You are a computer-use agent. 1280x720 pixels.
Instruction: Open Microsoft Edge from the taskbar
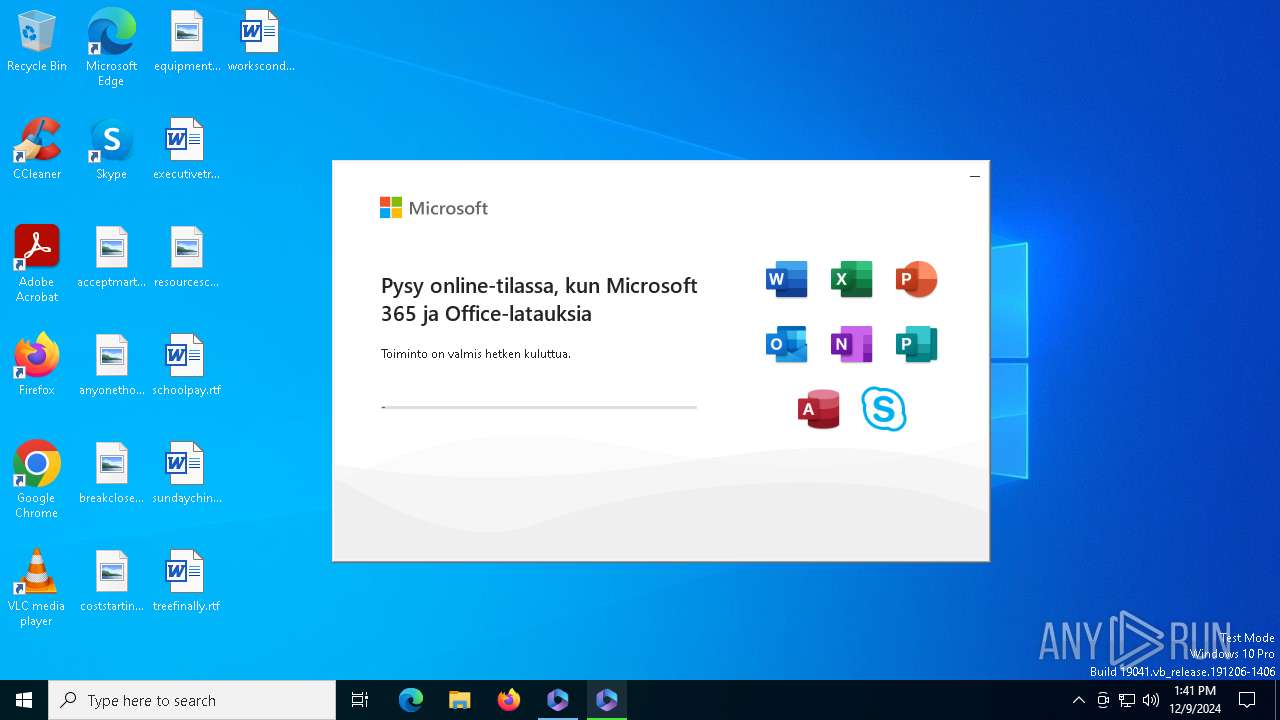tap(411, 700)
